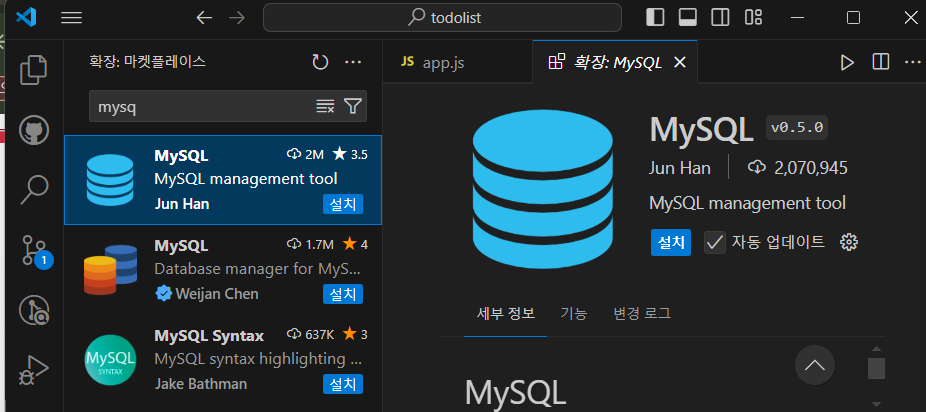Viewport: 926px width, 412px height.
Task: Toggle the primary side bar layout icon
Action: point(656,18)
